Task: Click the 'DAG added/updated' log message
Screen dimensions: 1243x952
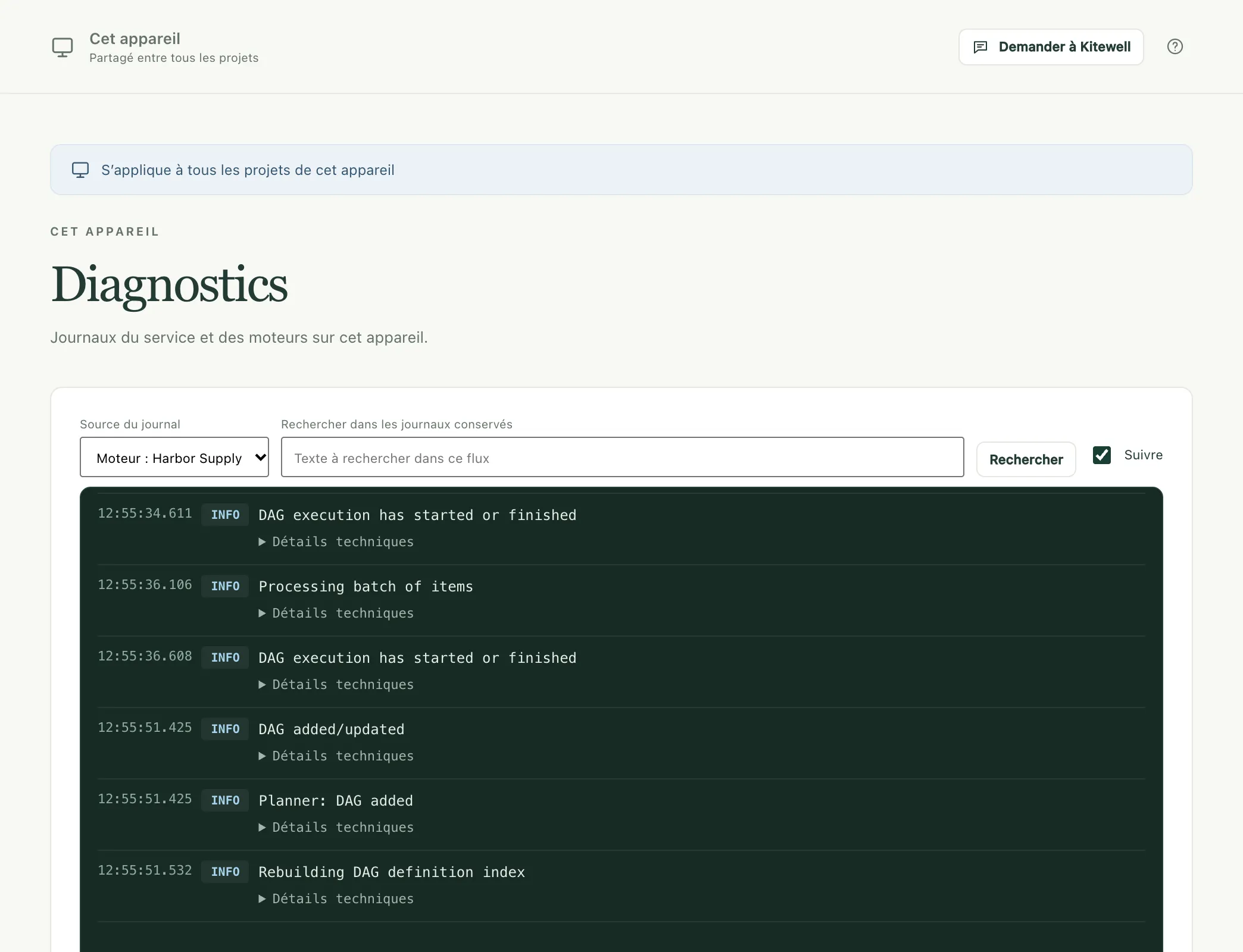Action: coord(331,729)
